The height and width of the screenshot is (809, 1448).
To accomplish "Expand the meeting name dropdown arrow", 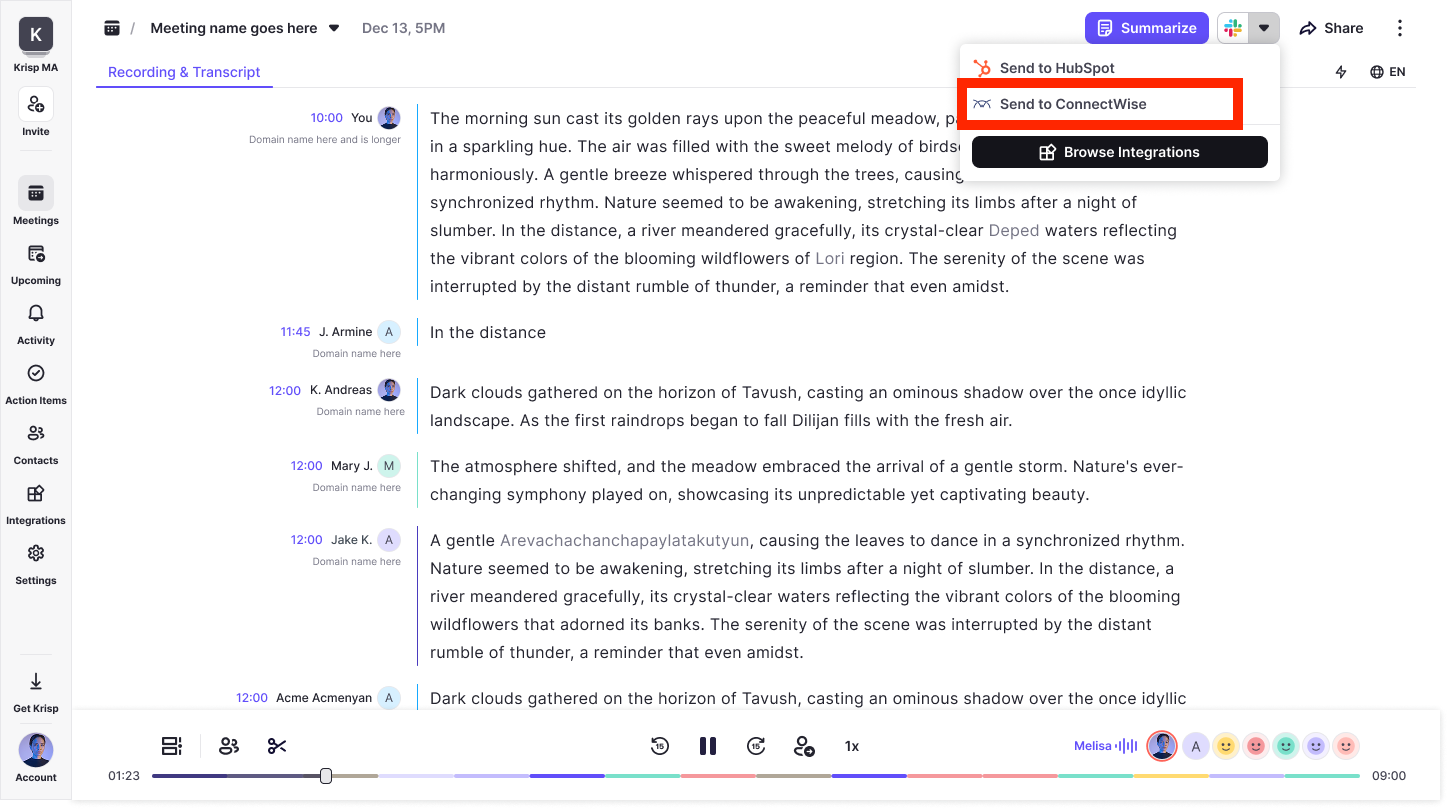I will click(x=334, y=28).
